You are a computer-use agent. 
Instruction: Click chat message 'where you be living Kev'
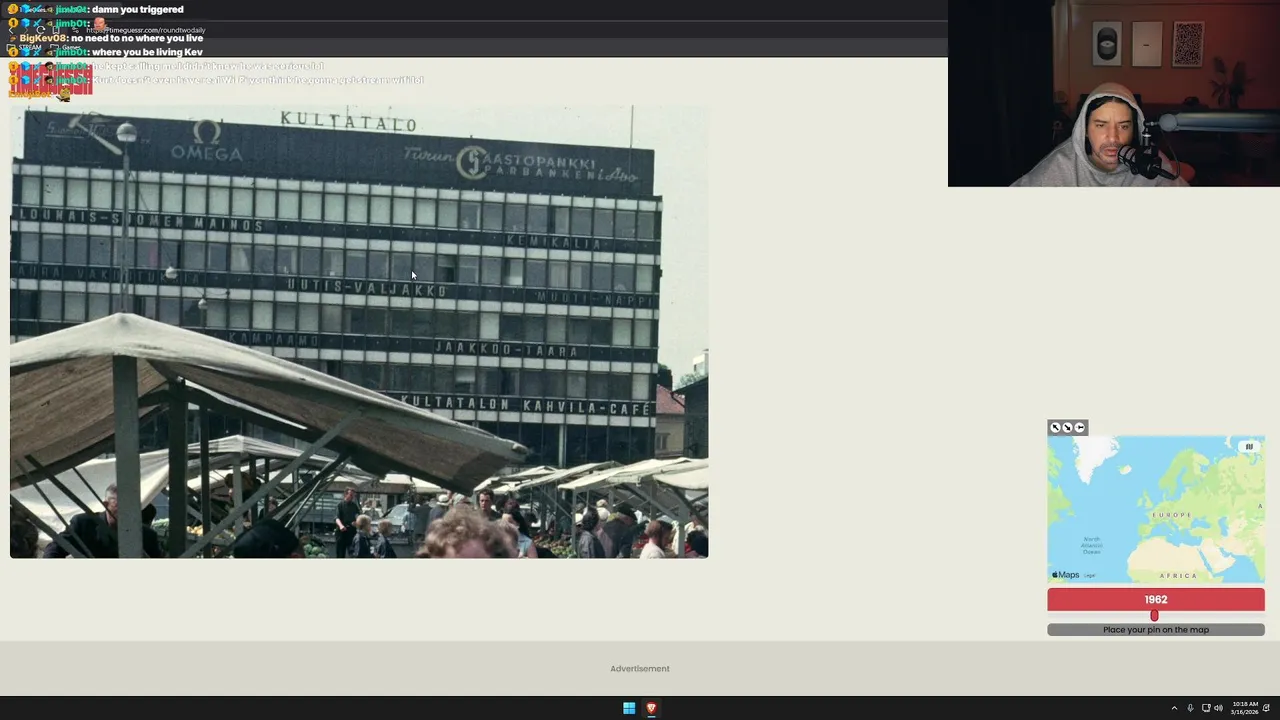(147, 52)
